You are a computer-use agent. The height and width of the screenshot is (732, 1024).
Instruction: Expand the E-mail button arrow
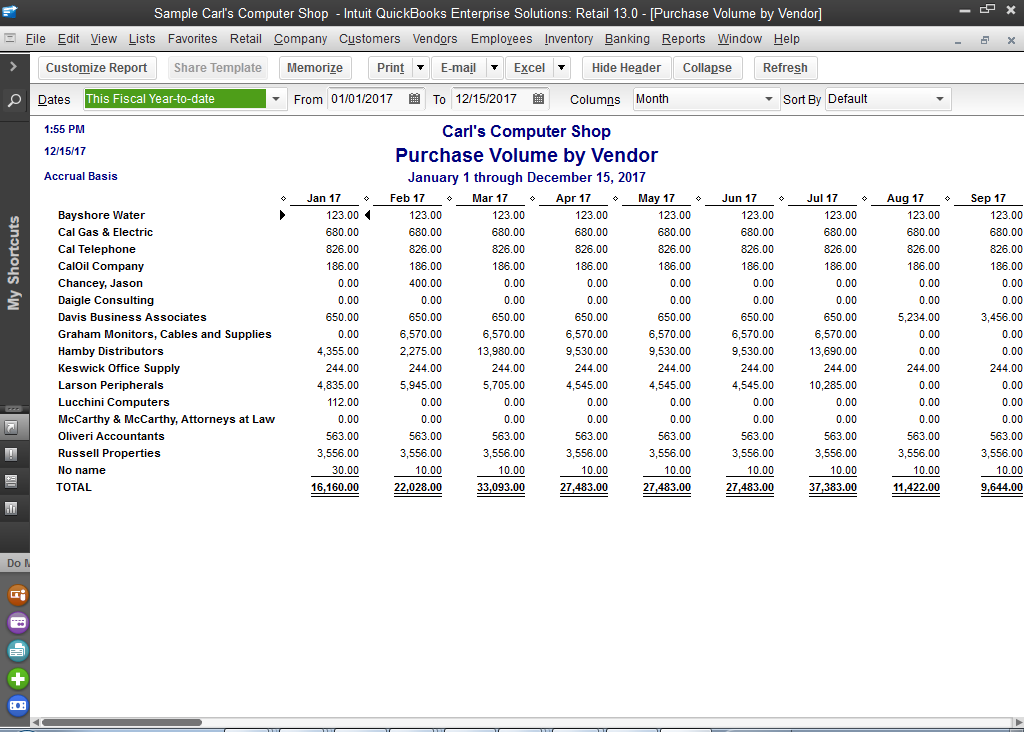coord(494,68)
